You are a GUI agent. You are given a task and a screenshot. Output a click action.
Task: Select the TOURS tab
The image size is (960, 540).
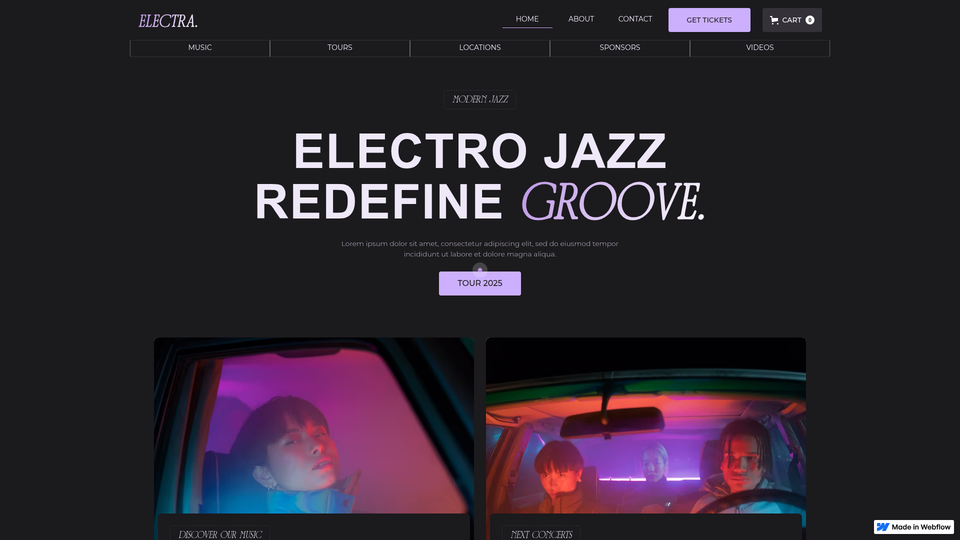[x=340, y=48]
